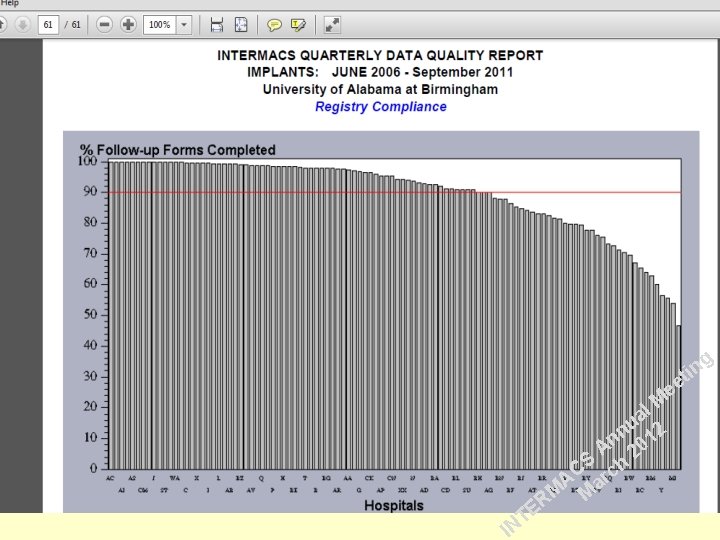The image size is (720, 540).
Task: Click the Y hospital label
Action: pyautogui.click(x=661, y=490)
